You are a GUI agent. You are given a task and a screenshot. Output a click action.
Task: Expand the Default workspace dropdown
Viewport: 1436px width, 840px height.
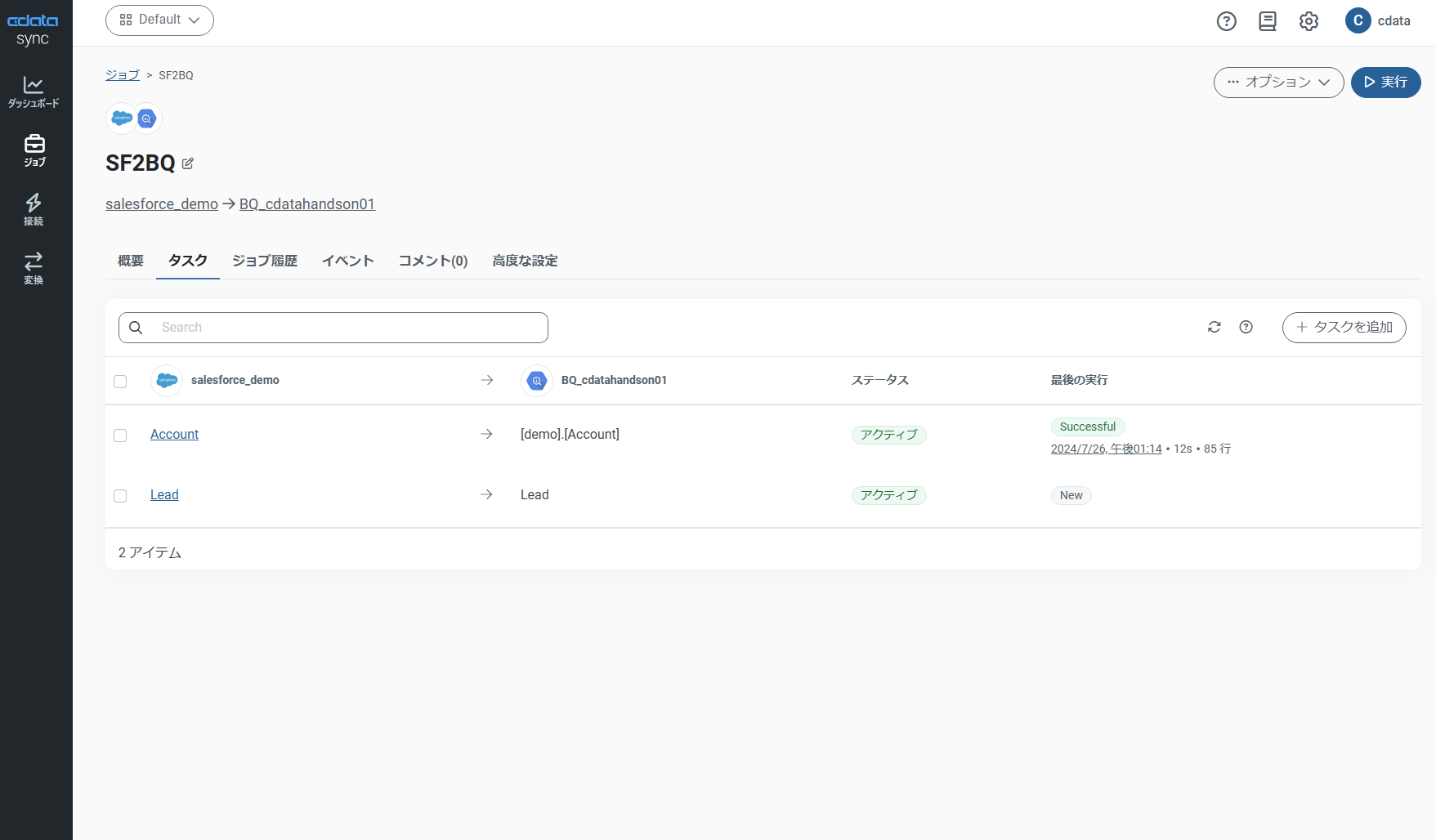159,20
